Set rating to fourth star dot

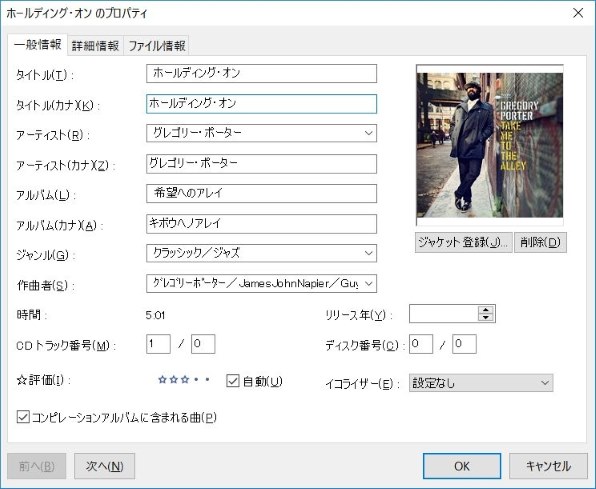pyautogui.click(x=196, y=379)
